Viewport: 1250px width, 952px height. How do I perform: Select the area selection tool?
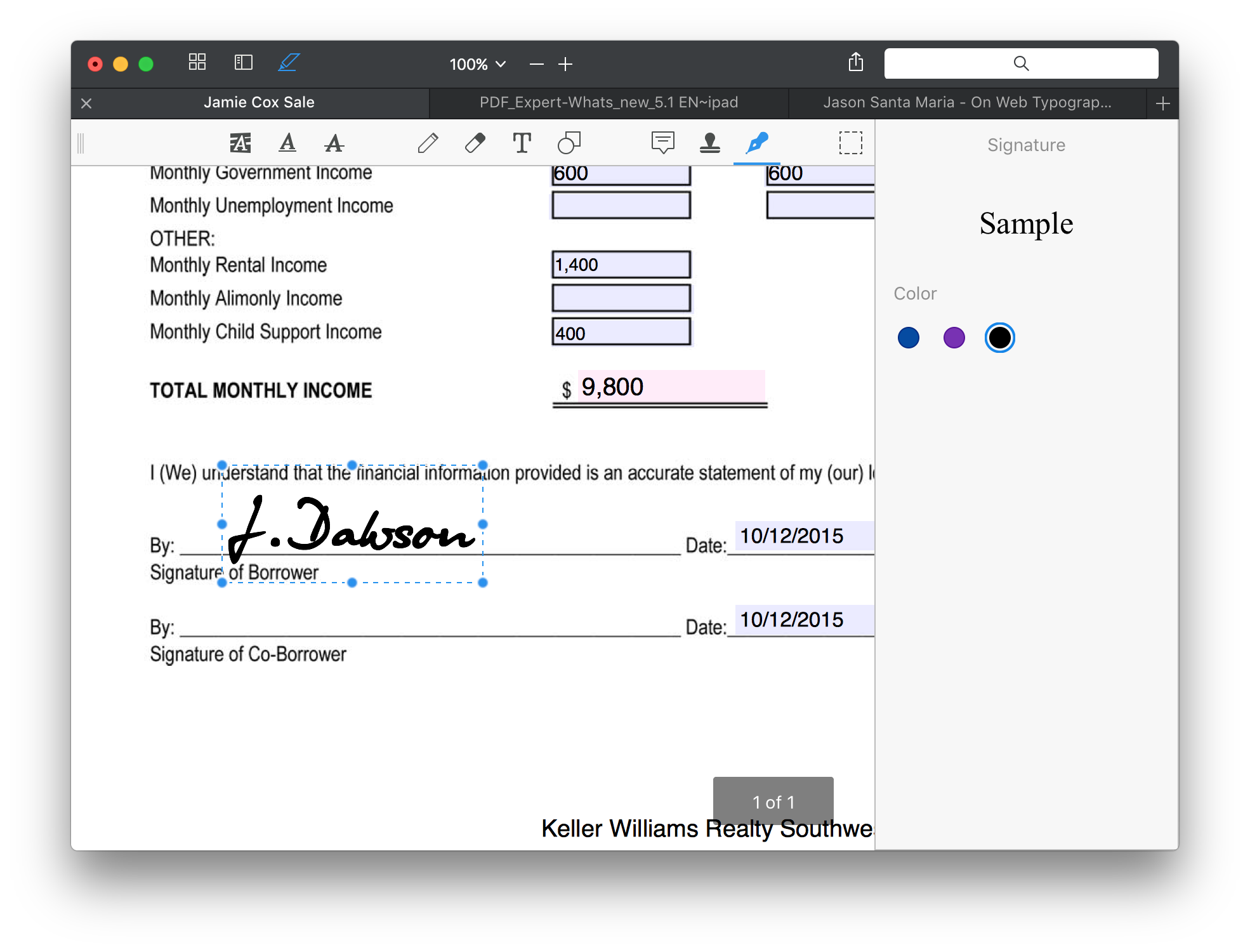(x=851, y=143)
